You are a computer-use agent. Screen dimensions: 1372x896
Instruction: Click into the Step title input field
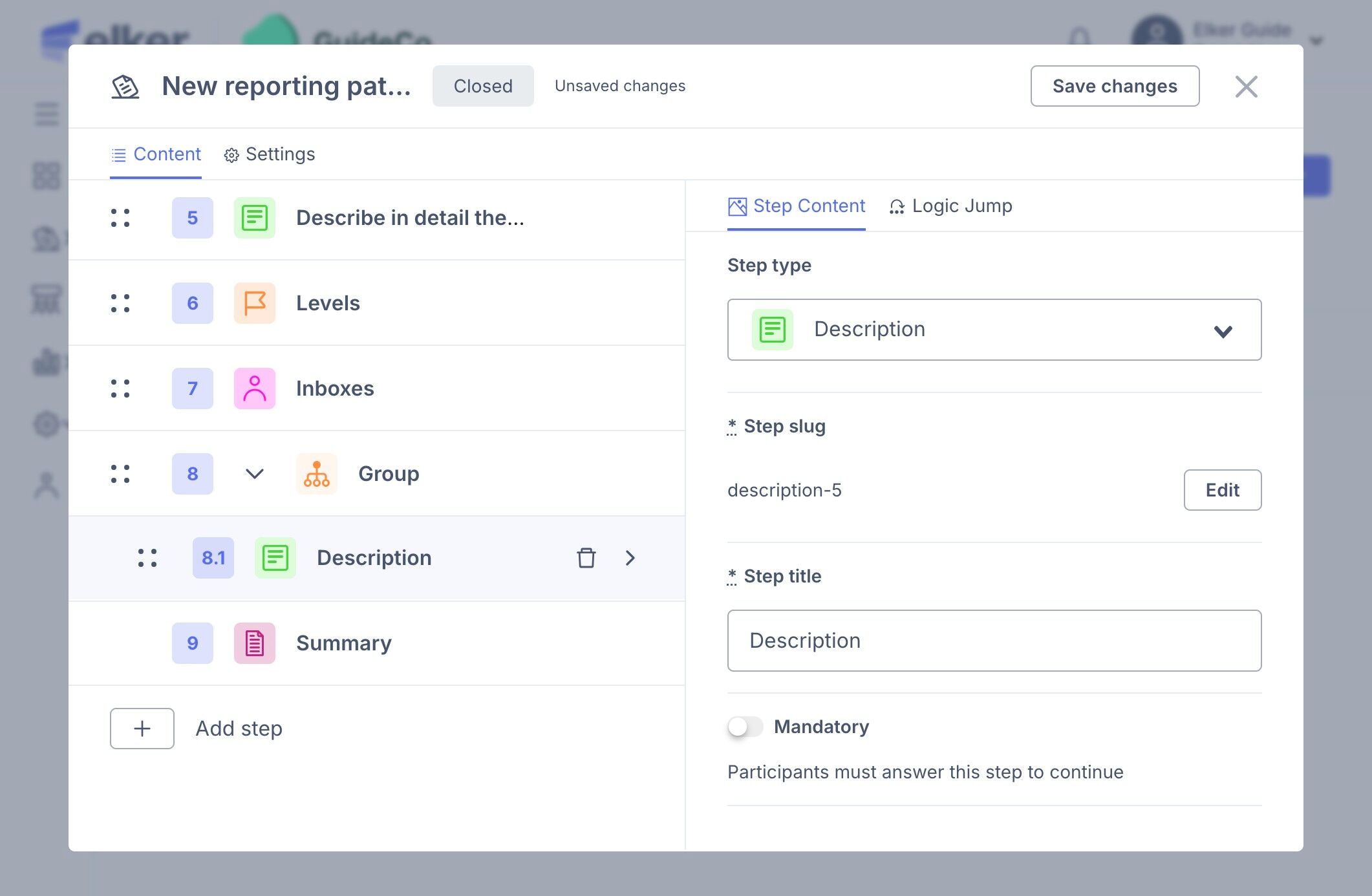click(994, 641)
